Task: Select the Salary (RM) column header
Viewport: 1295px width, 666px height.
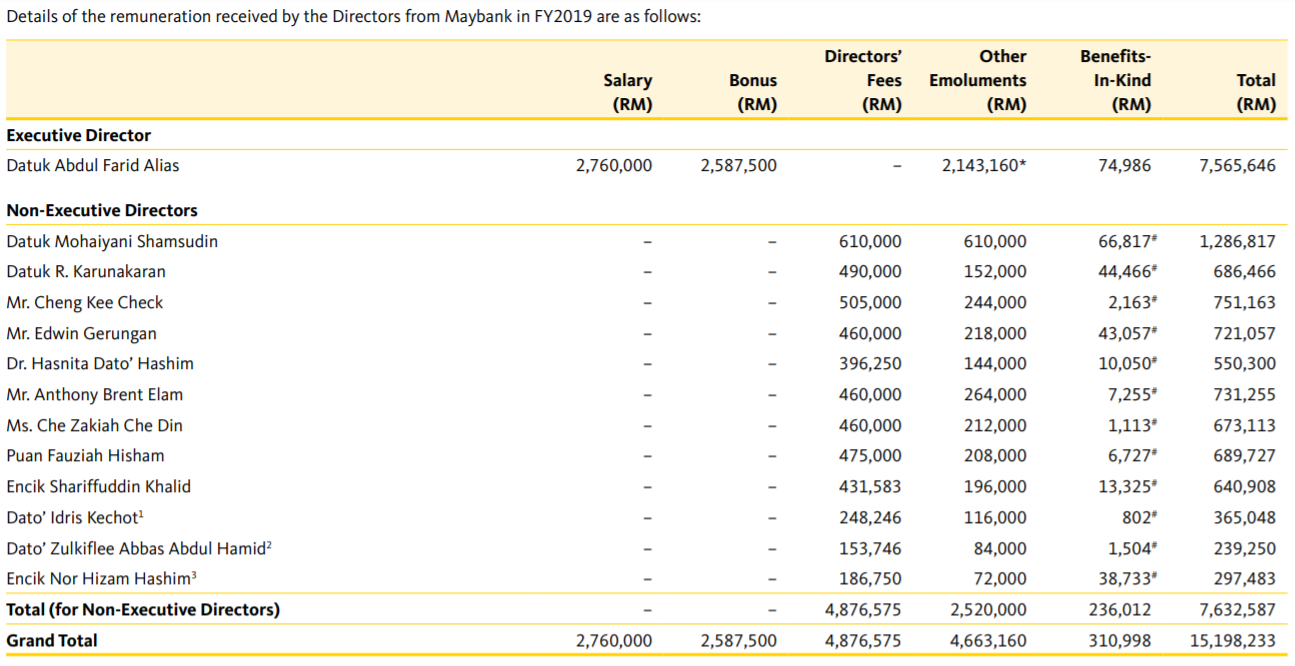Action: click(627, 92)
